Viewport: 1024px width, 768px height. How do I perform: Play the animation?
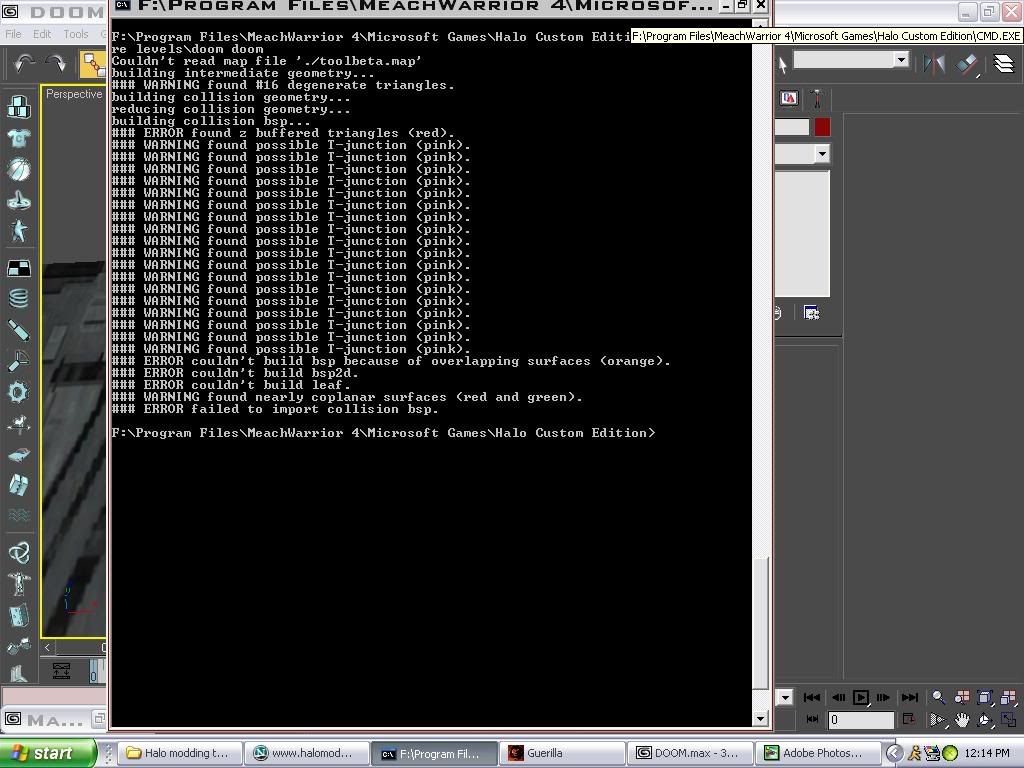pos(861,697)
